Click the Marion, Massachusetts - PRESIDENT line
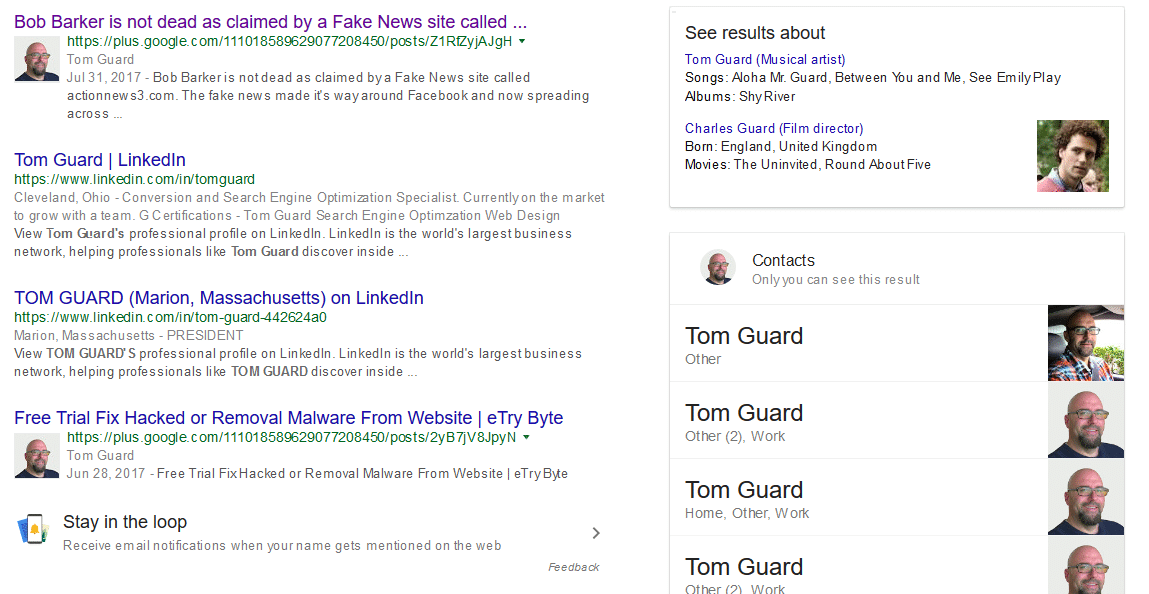Viewport: 1149px width, 594px height. click(x=128, y=335)
